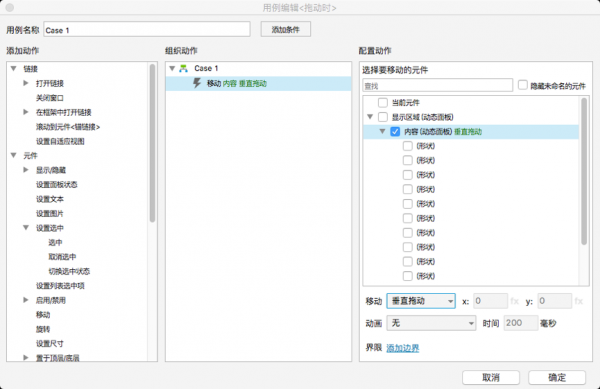This screenshot has width=600, height=389.
Task: Check the 显示区域 (动态面板) checkbox
Action: pos(383,117)
